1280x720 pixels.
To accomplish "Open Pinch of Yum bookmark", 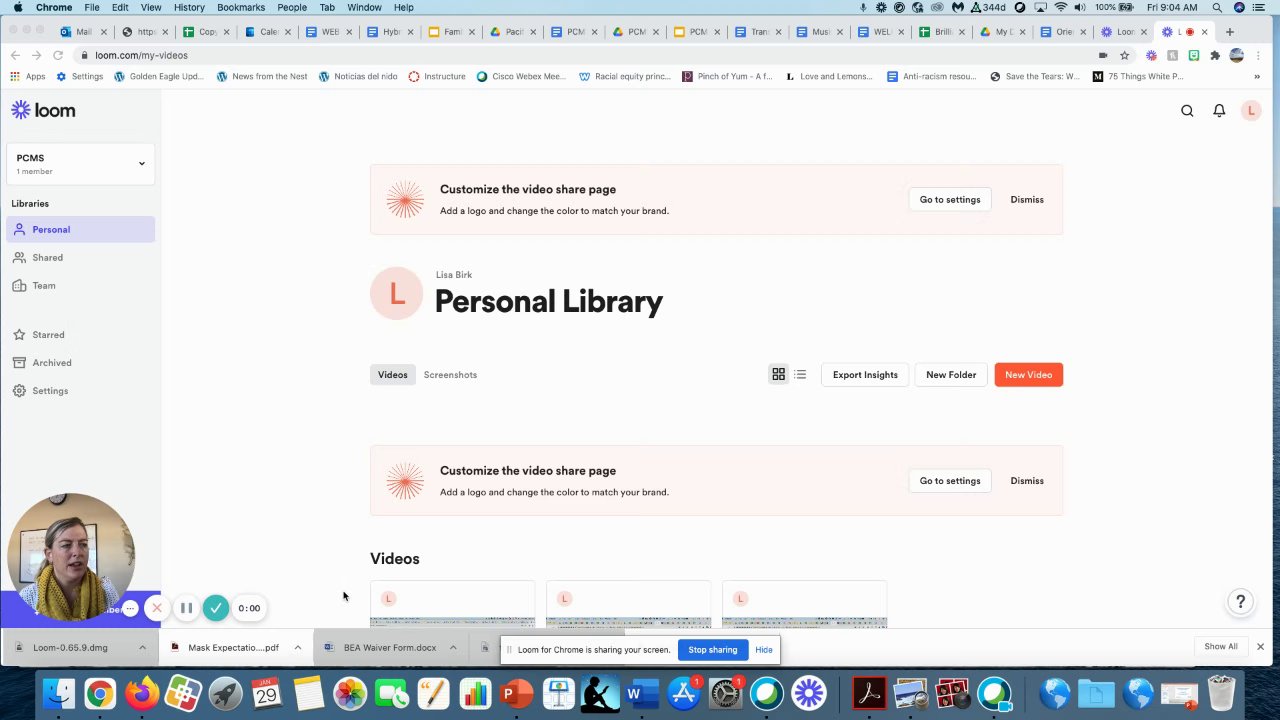I will coord(727,76).
